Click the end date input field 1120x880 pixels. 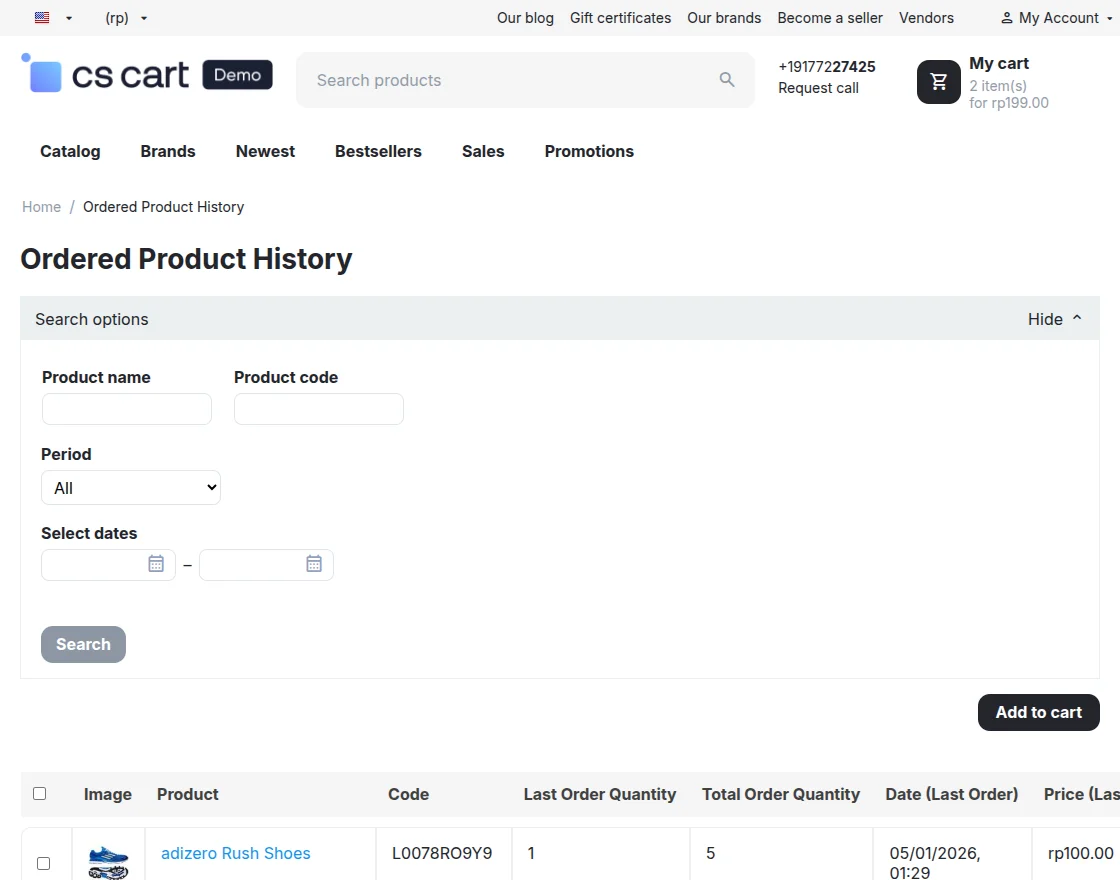tap(266, 564)
